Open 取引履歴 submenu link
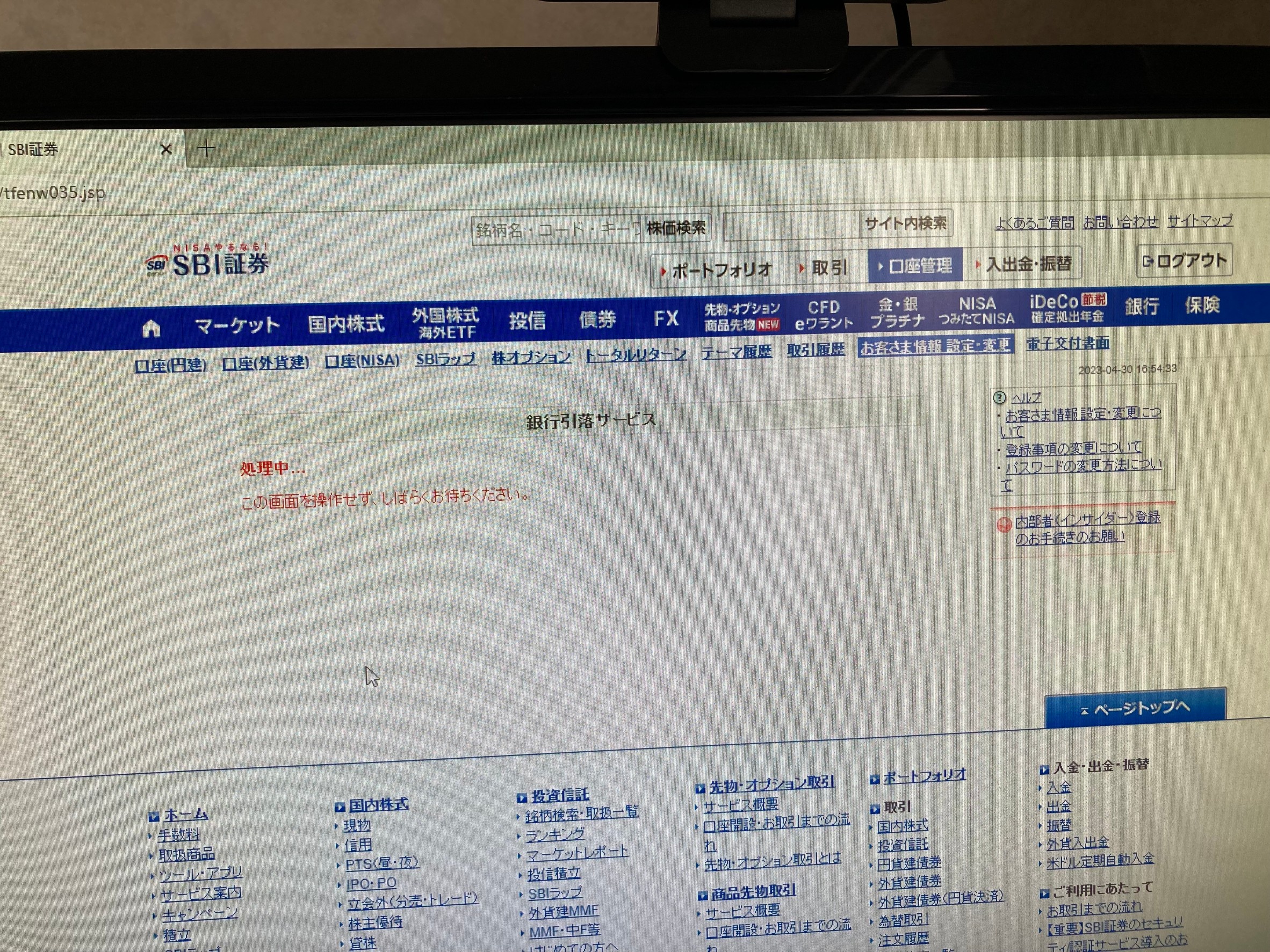This screenshot has width=1270, height=952. point(816,350)
